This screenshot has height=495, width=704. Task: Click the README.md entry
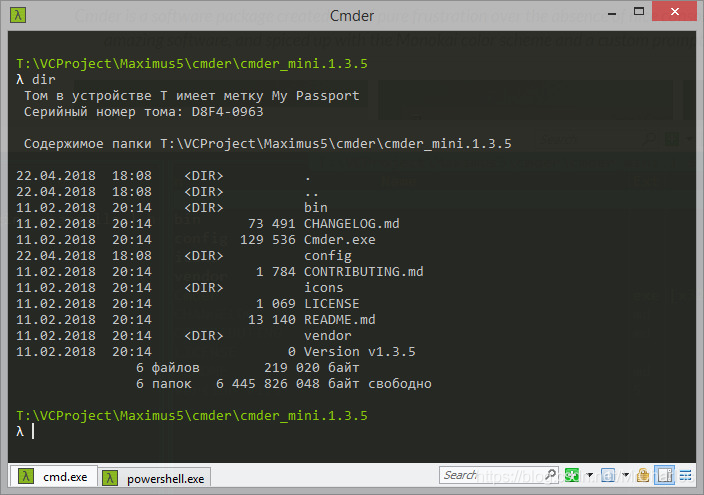coord(339,320)
